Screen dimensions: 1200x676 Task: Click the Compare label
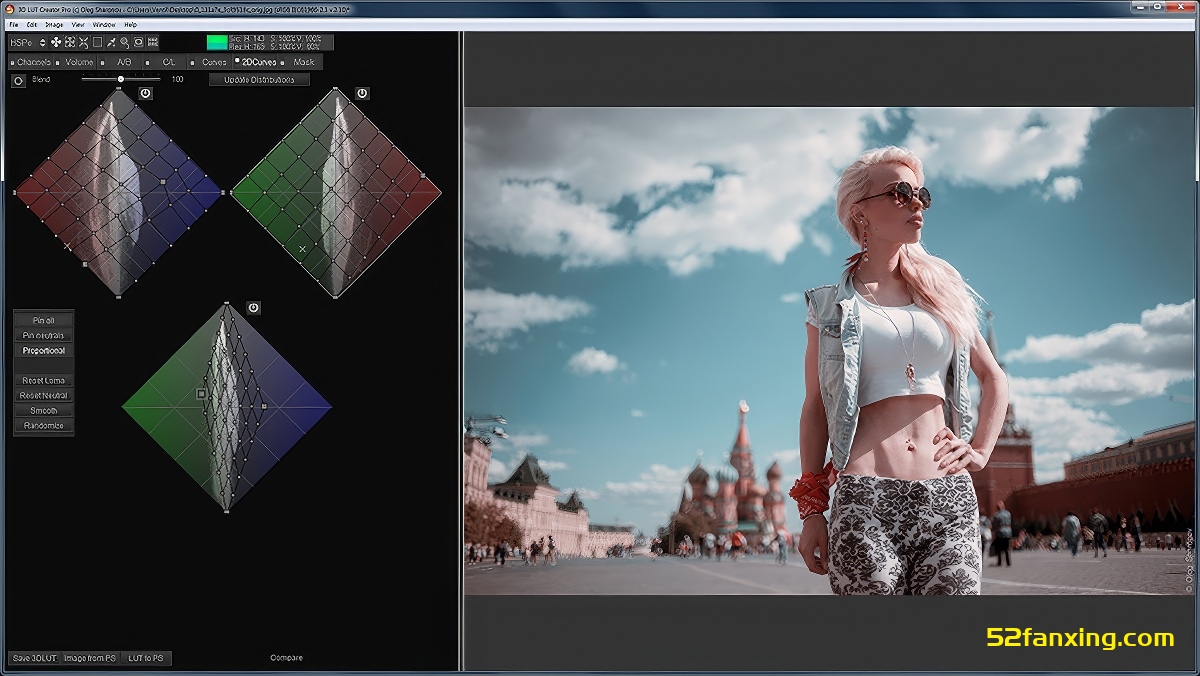click(286, 658)
